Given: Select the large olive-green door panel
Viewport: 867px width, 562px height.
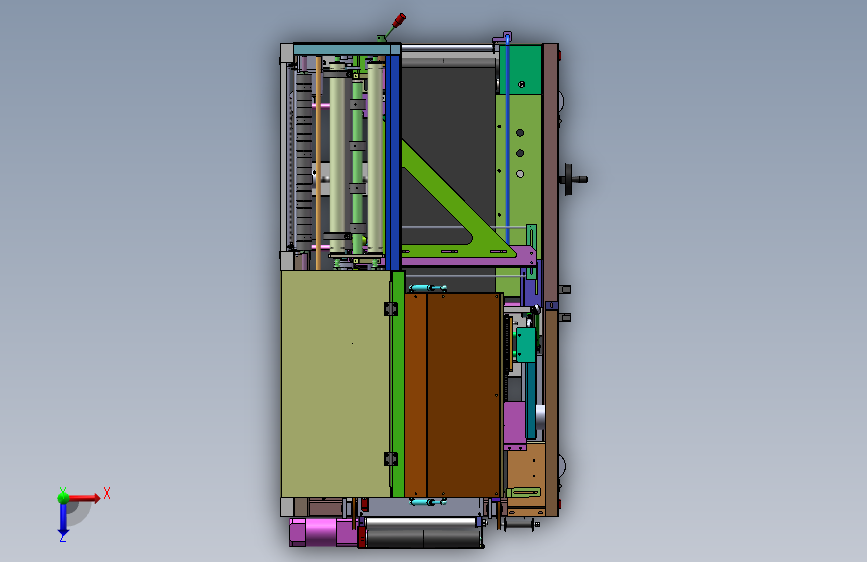Looking at the screenshot, I should [336, 384].
